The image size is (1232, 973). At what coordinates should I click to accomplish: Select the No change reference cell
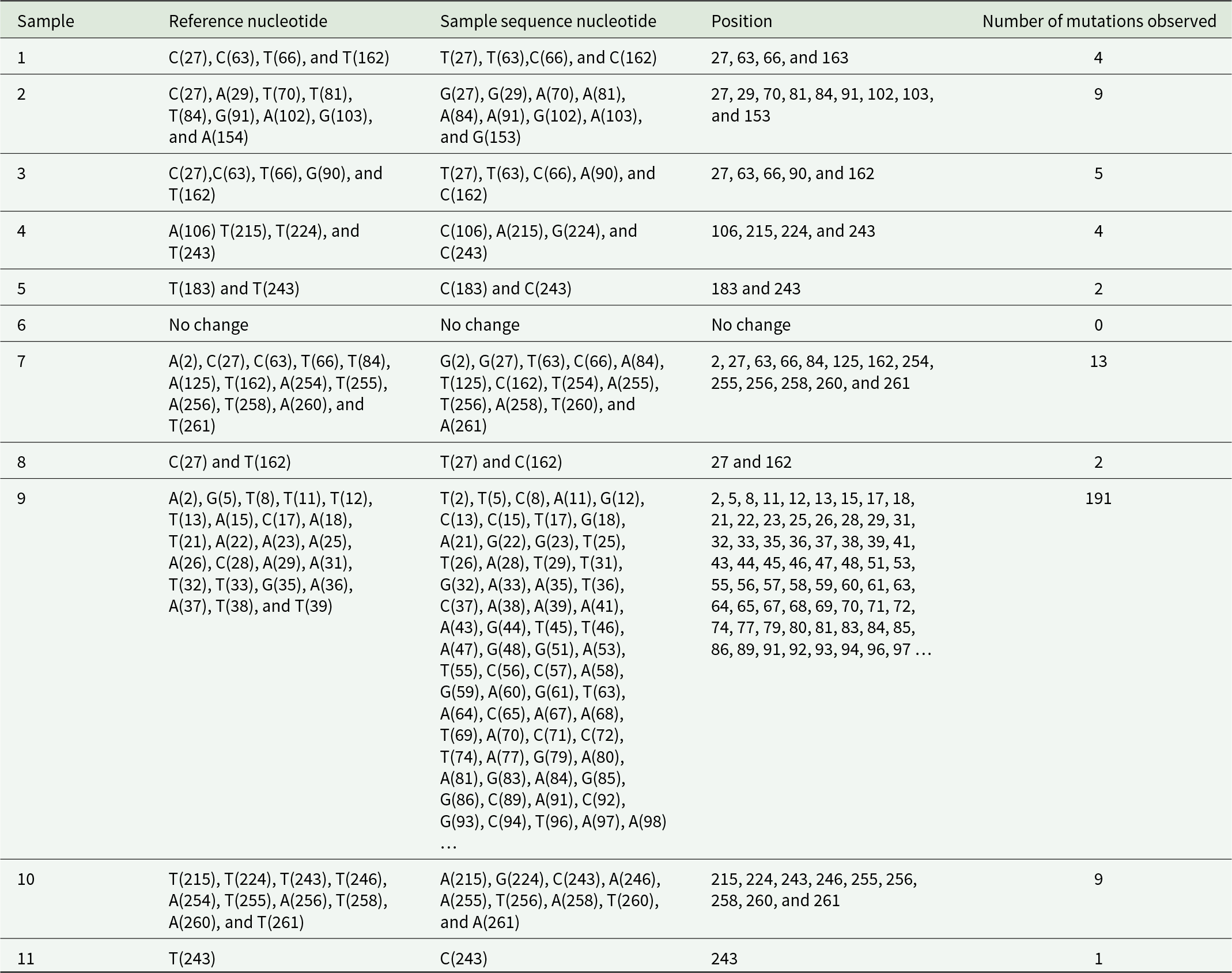pyautogui.click(x=209, y=325)
